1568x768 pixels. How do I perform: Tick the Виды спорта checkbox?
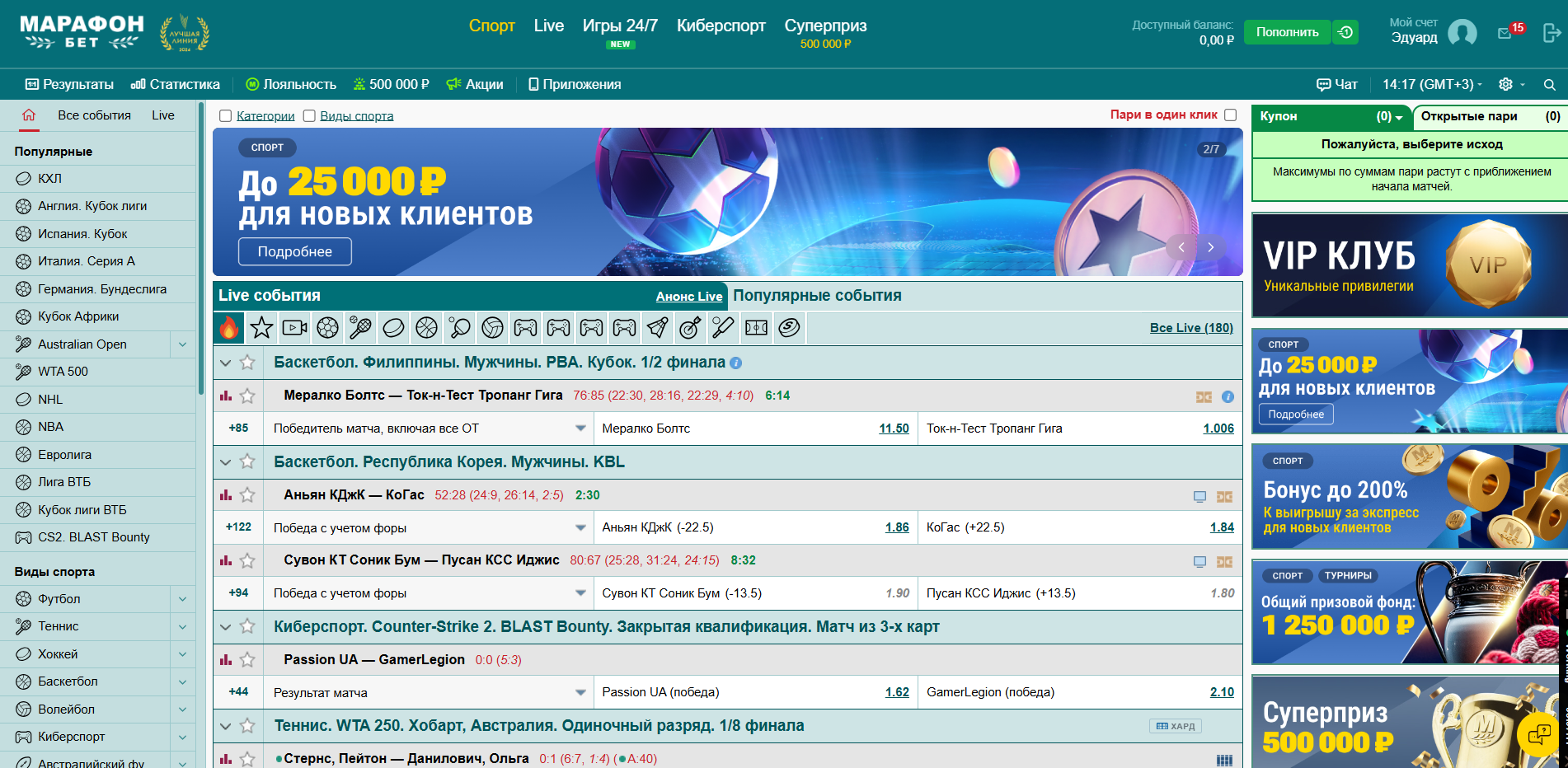click(309, 116)
